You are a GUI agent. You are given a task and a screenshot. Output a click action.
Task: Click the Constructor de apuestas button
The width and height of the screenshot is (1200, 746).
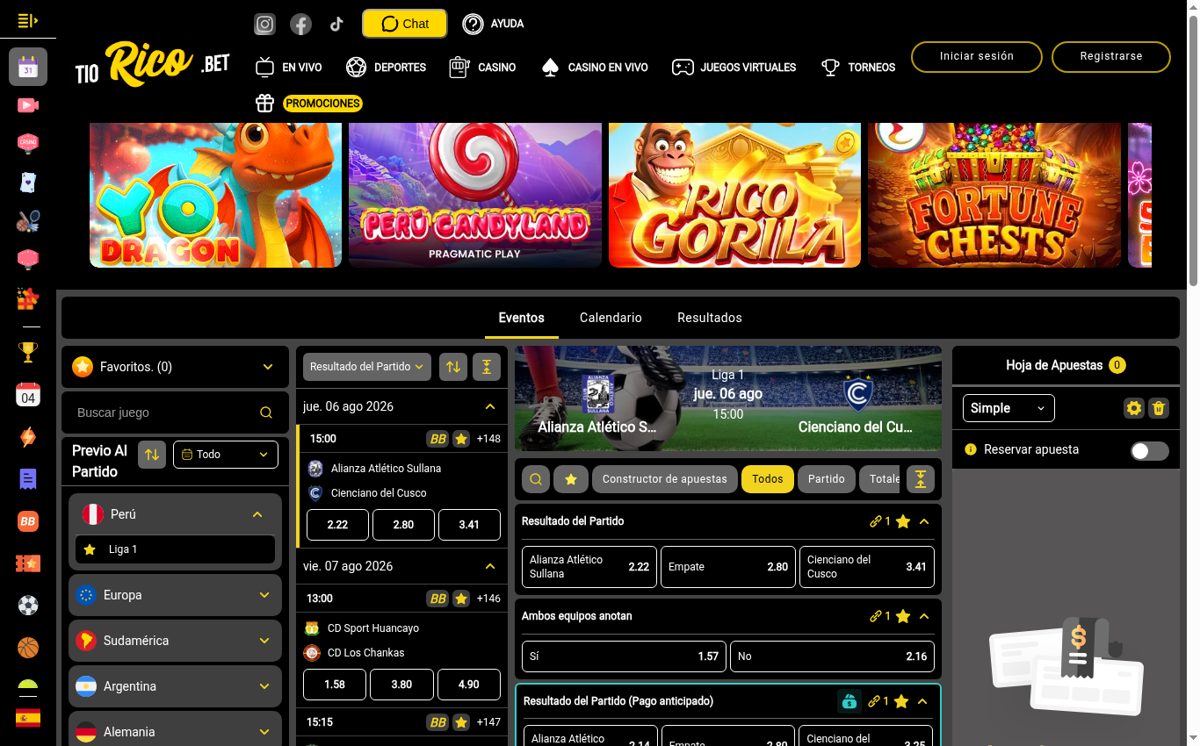pyautogui.click(x=665, y=479)
